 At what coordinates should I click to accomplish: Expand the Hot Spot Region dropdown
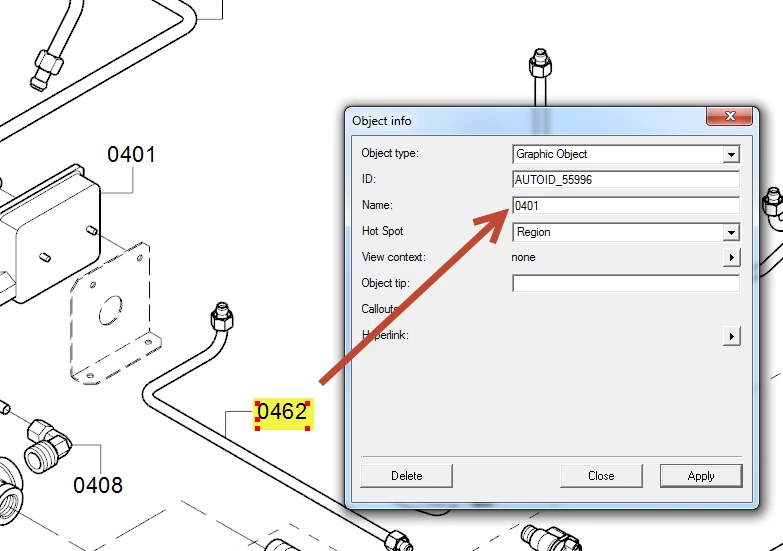click(x=731, y=232)
